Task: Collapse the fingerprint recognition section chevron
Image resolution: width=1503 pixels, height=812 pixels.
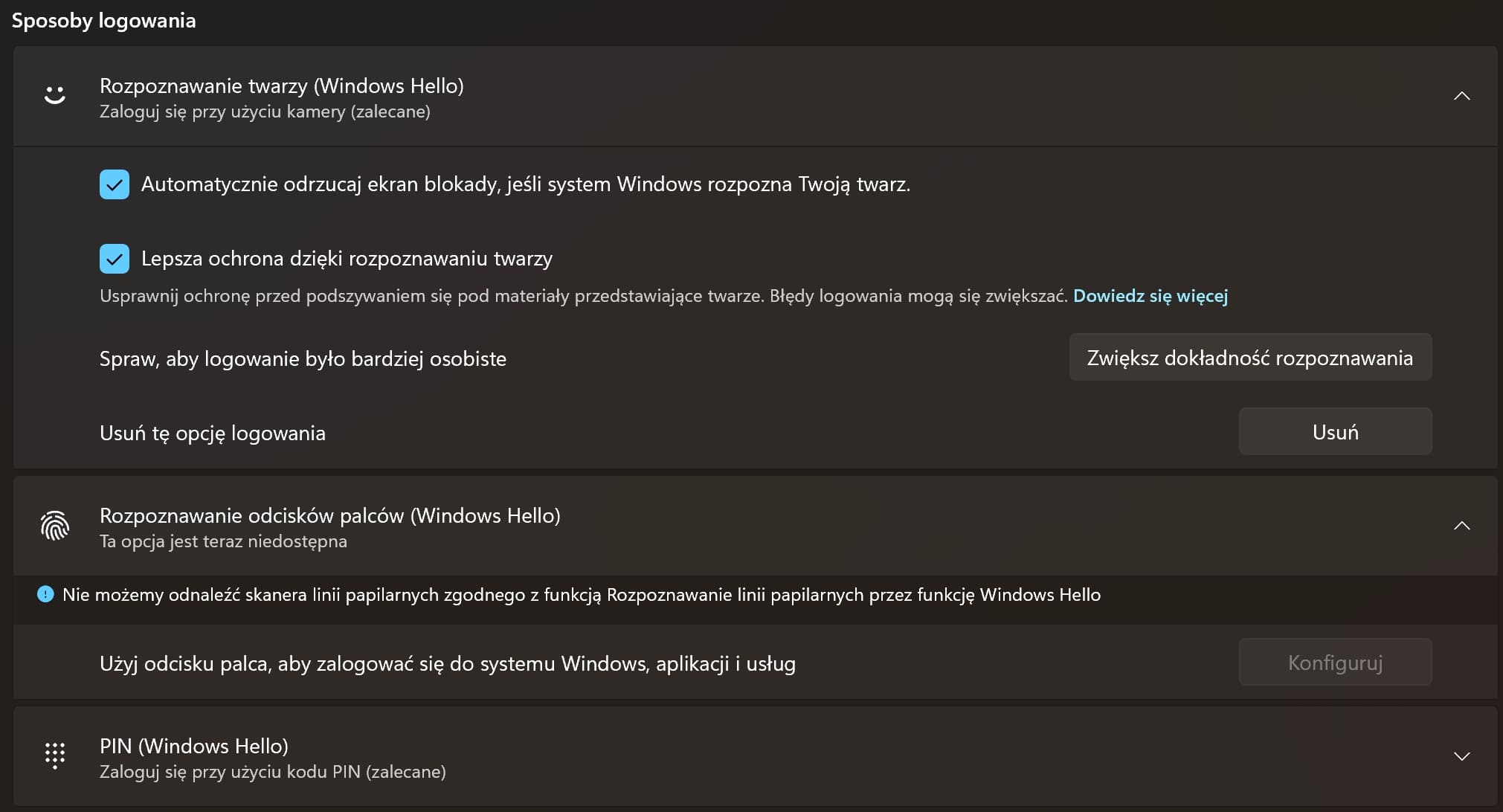Action: click(x=1461, y=526)
